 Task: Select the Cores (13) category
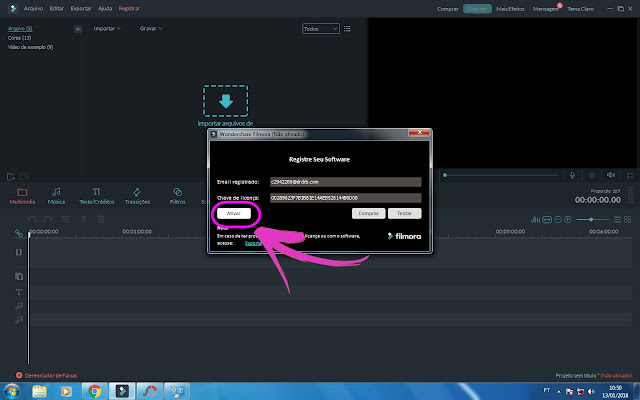[19, 38]
